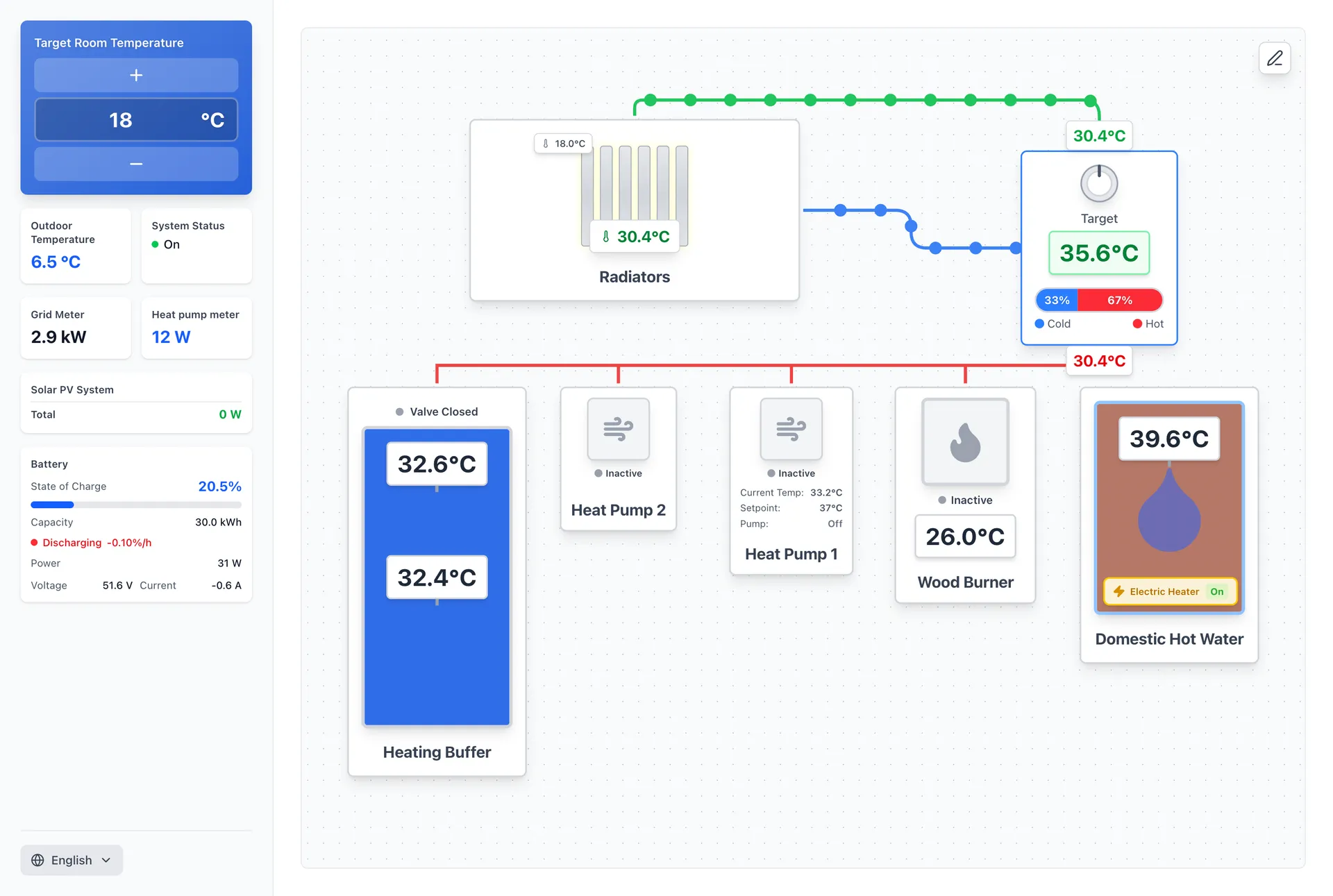This screenshot has width=1333, height=896.
Task: Click the Hot legend red dot
Action: click(1137, 323)
